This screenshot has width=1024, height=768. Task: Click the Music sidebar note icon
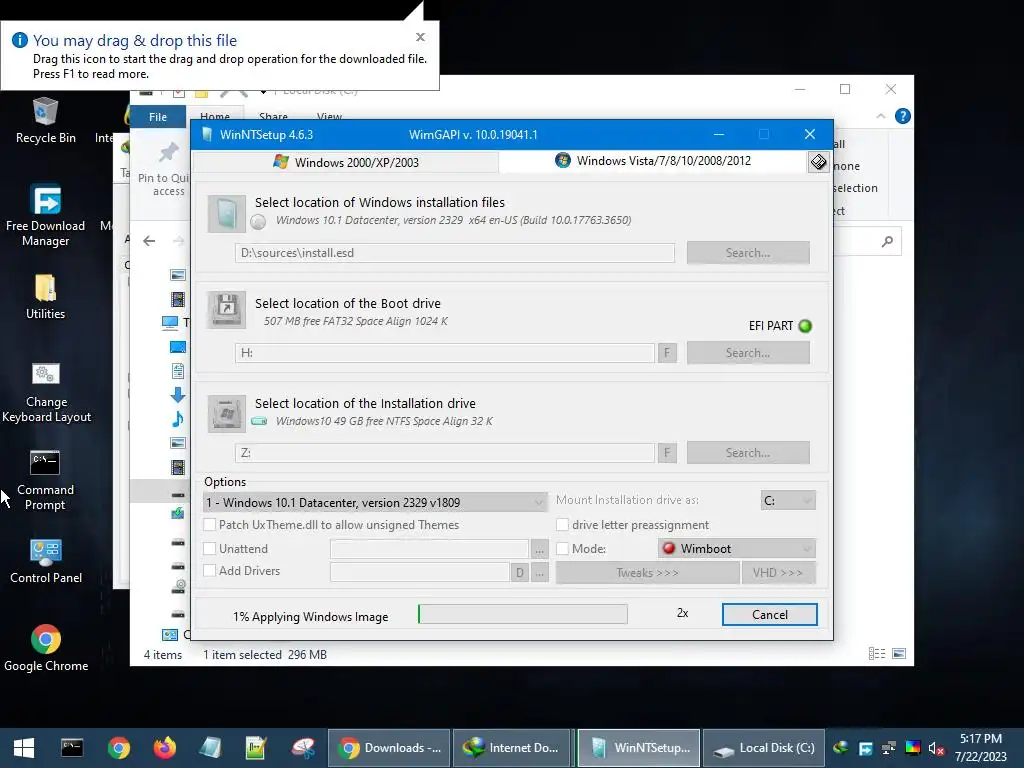(178, 419)
